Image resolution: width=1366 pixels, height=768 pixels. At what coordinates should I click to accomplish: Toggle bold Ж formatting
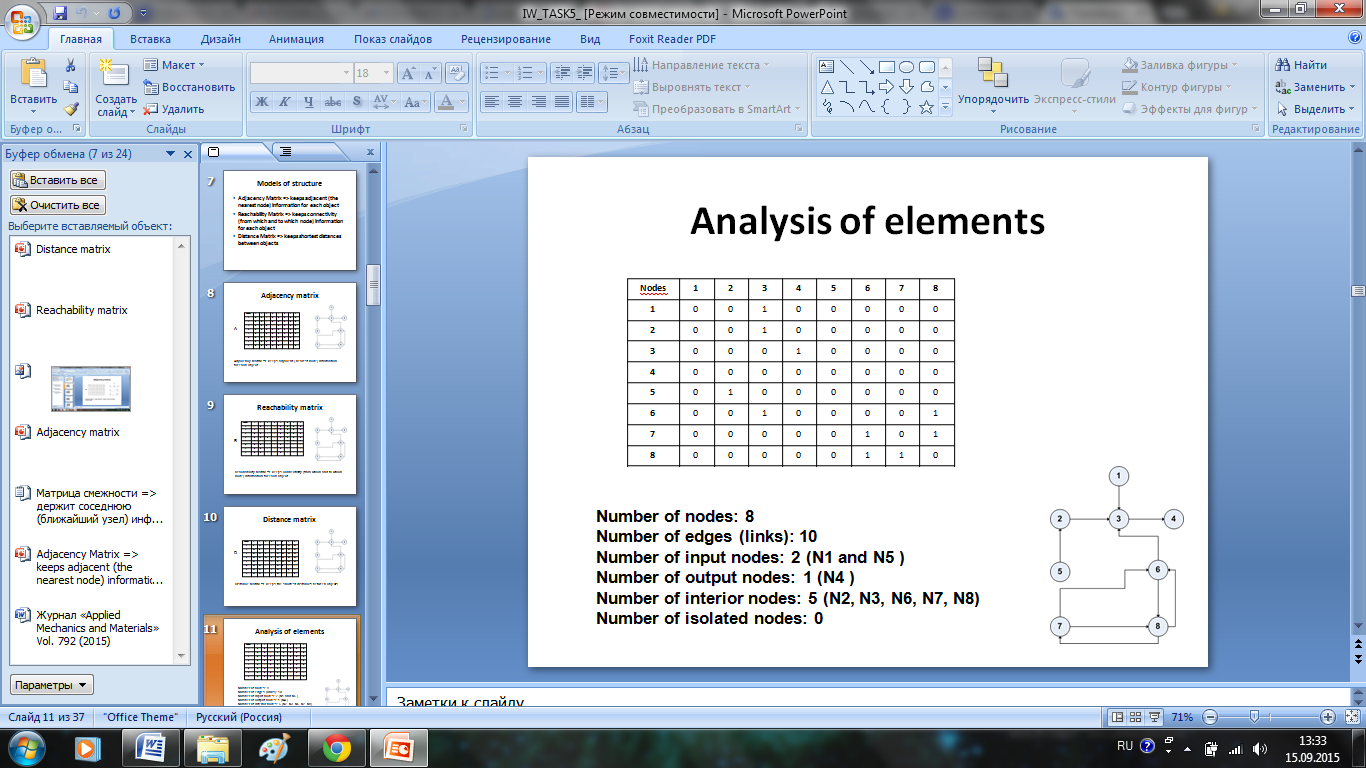[261, 102]
